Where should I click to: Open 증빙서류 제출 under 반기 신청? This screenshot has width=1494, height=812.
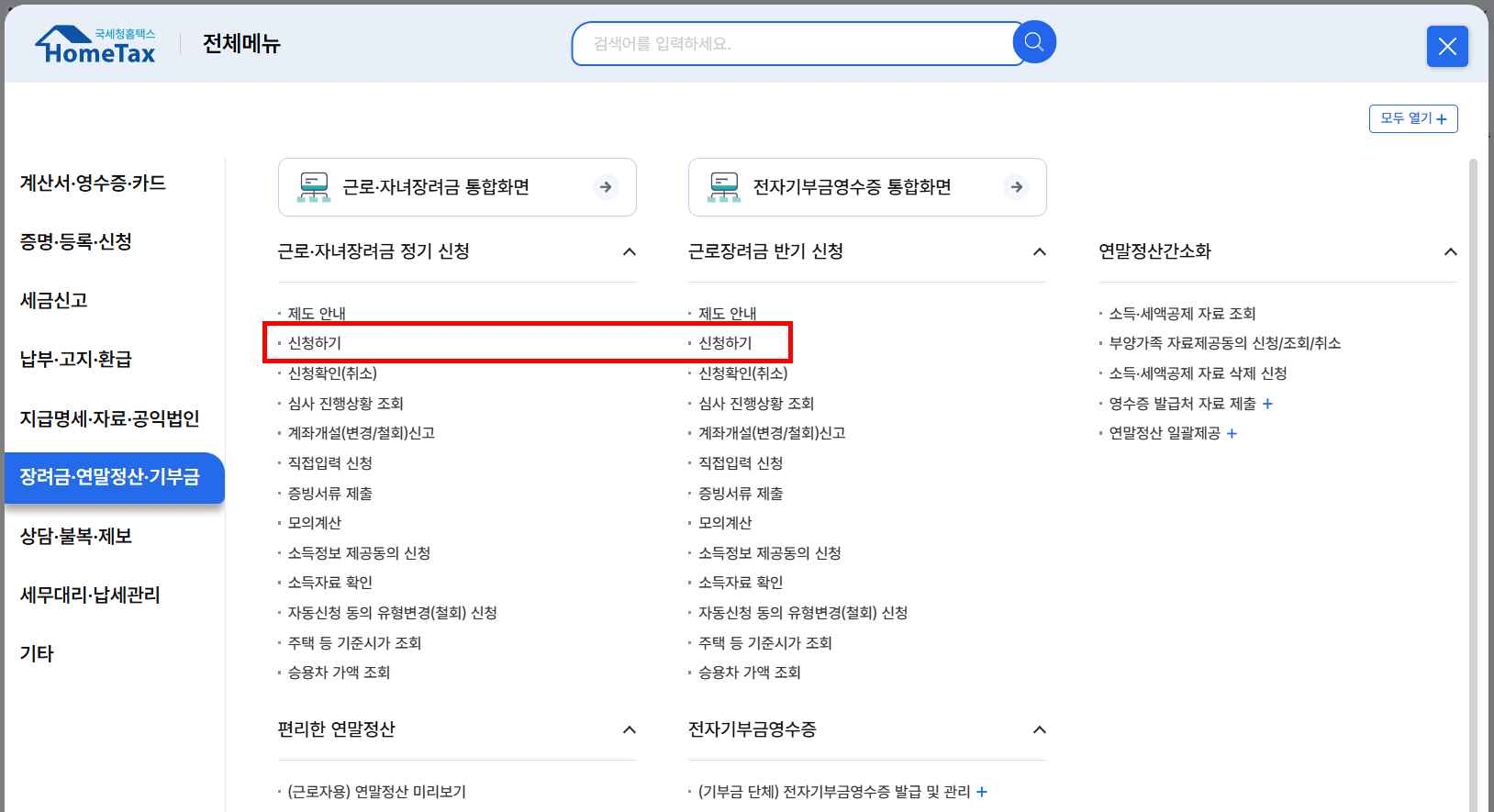click(x=741, y=494)
